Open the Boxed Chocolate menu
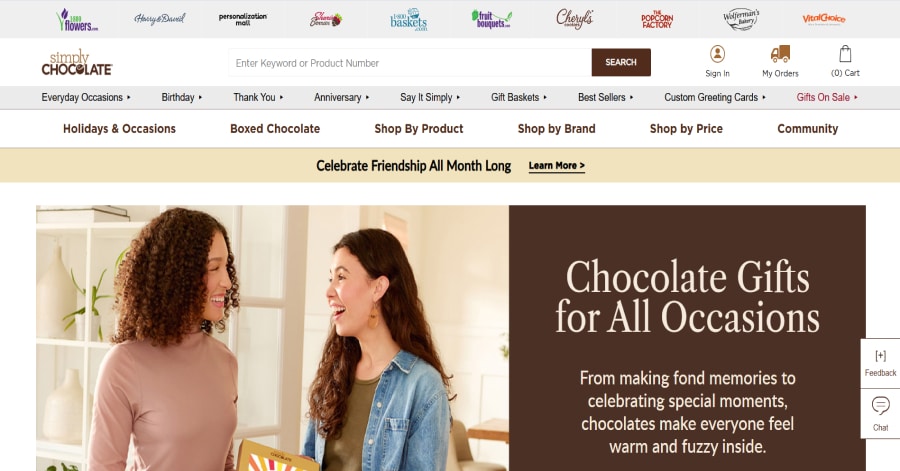The height and width of the screenshot is (471, 900). point(275,129)
